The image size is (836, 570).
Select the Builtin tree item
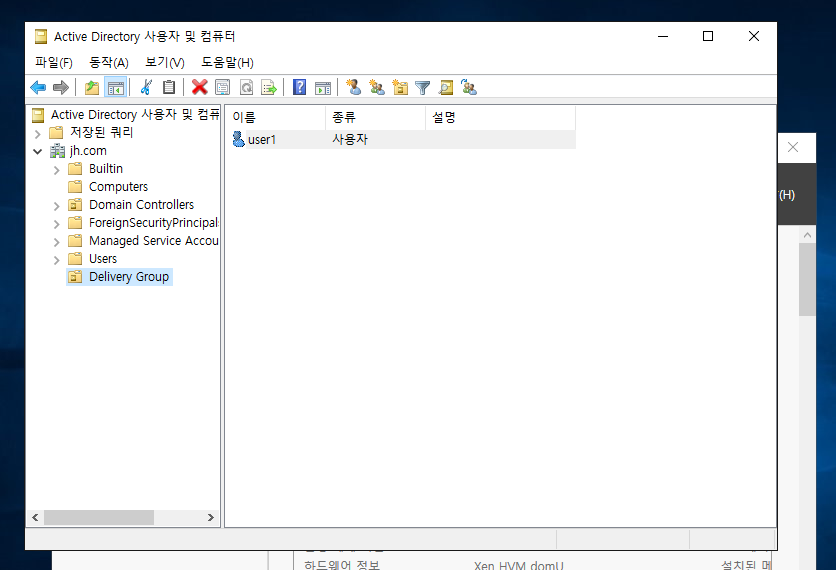click(106, 168)
